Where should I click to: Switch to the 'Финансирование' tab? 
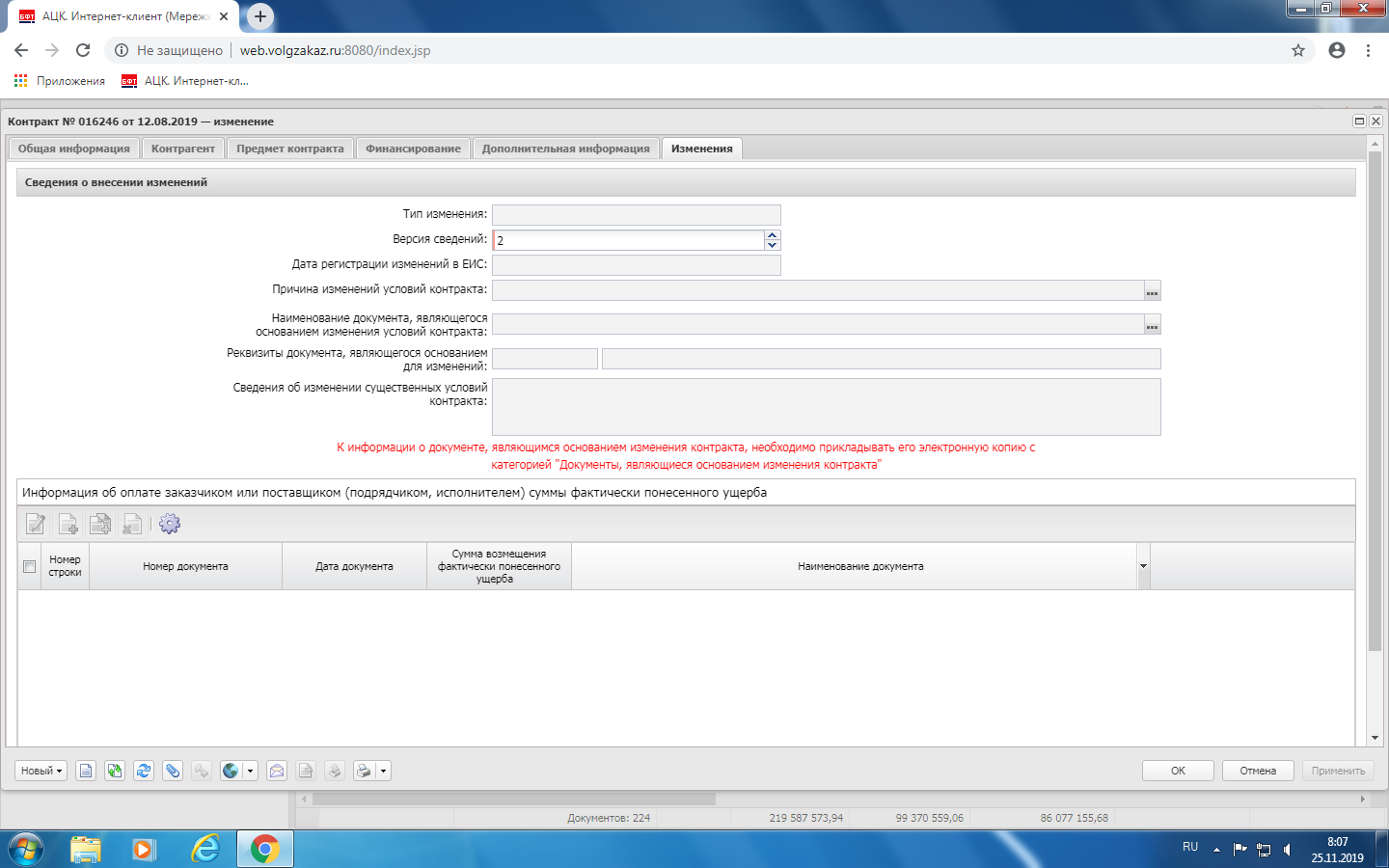tap(413, 149)
